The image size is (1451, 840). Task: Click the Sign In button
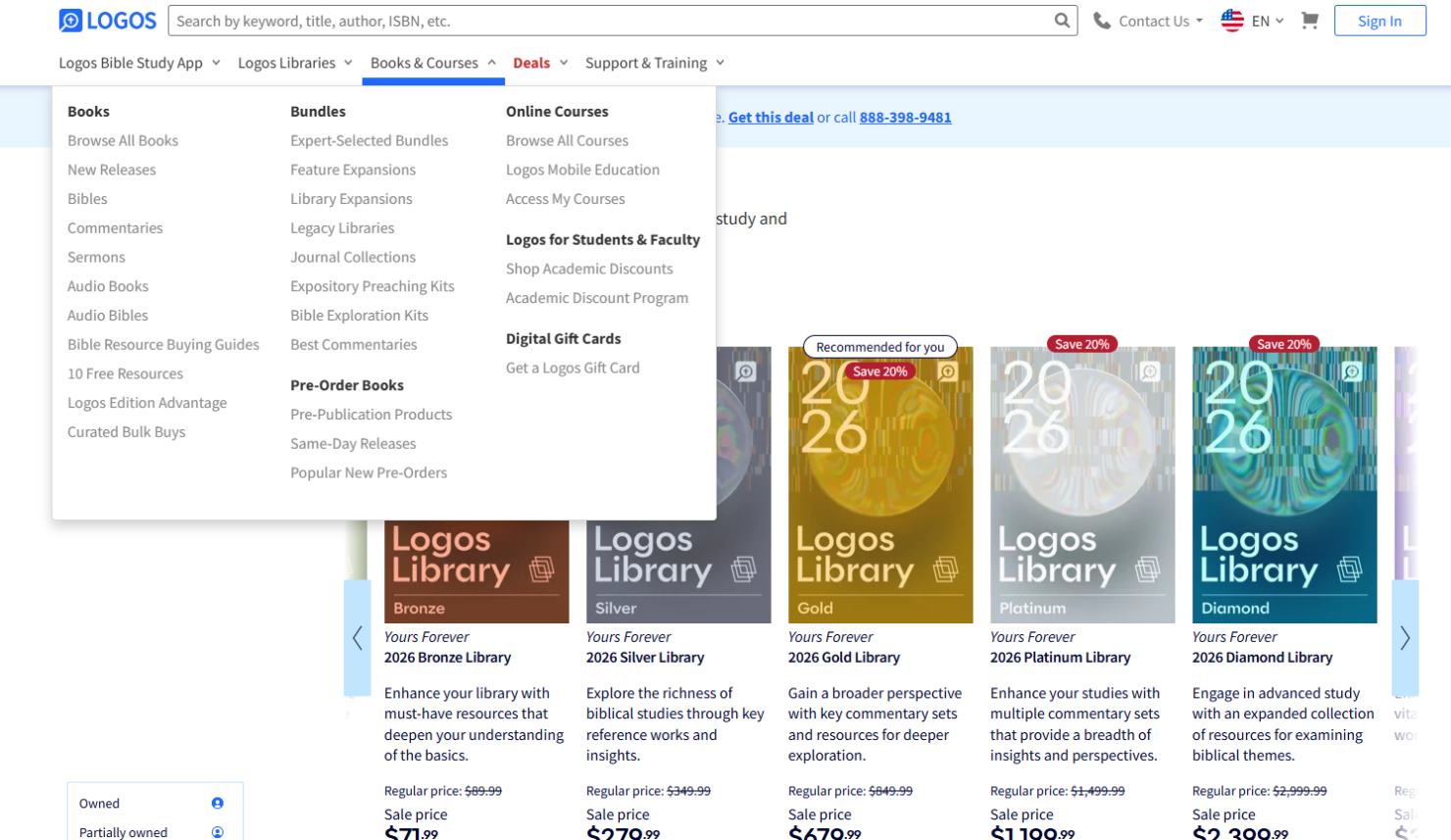(x=1379, y=20)
